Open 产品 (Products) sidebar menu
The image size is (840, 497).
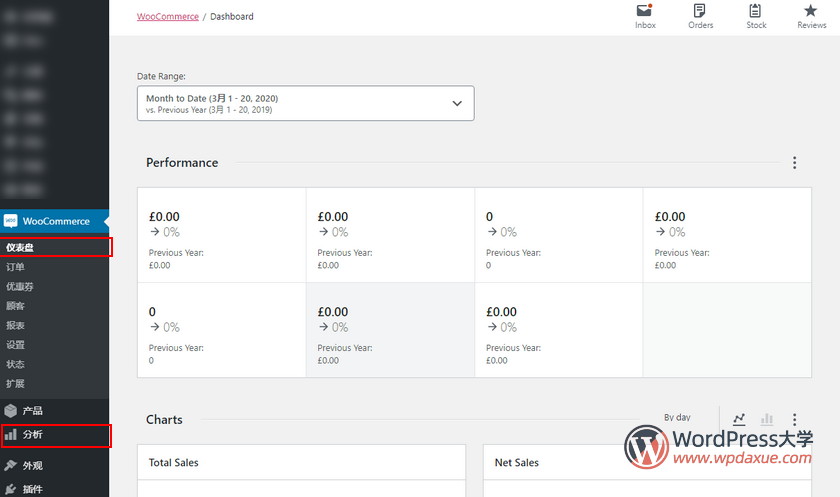pos(33,411)
